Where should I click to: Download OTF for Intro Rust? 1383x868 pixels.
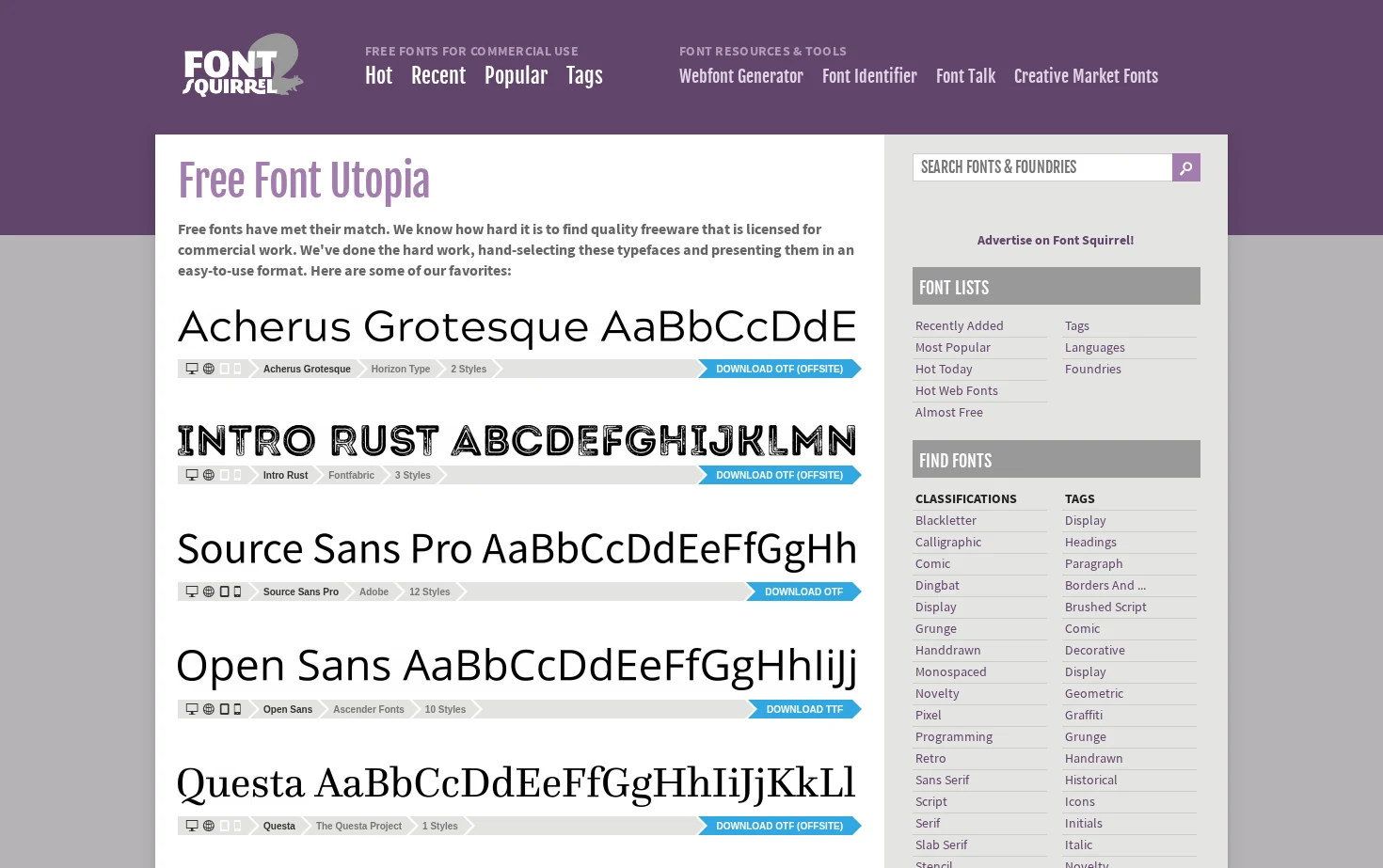[x=780, y=475]
